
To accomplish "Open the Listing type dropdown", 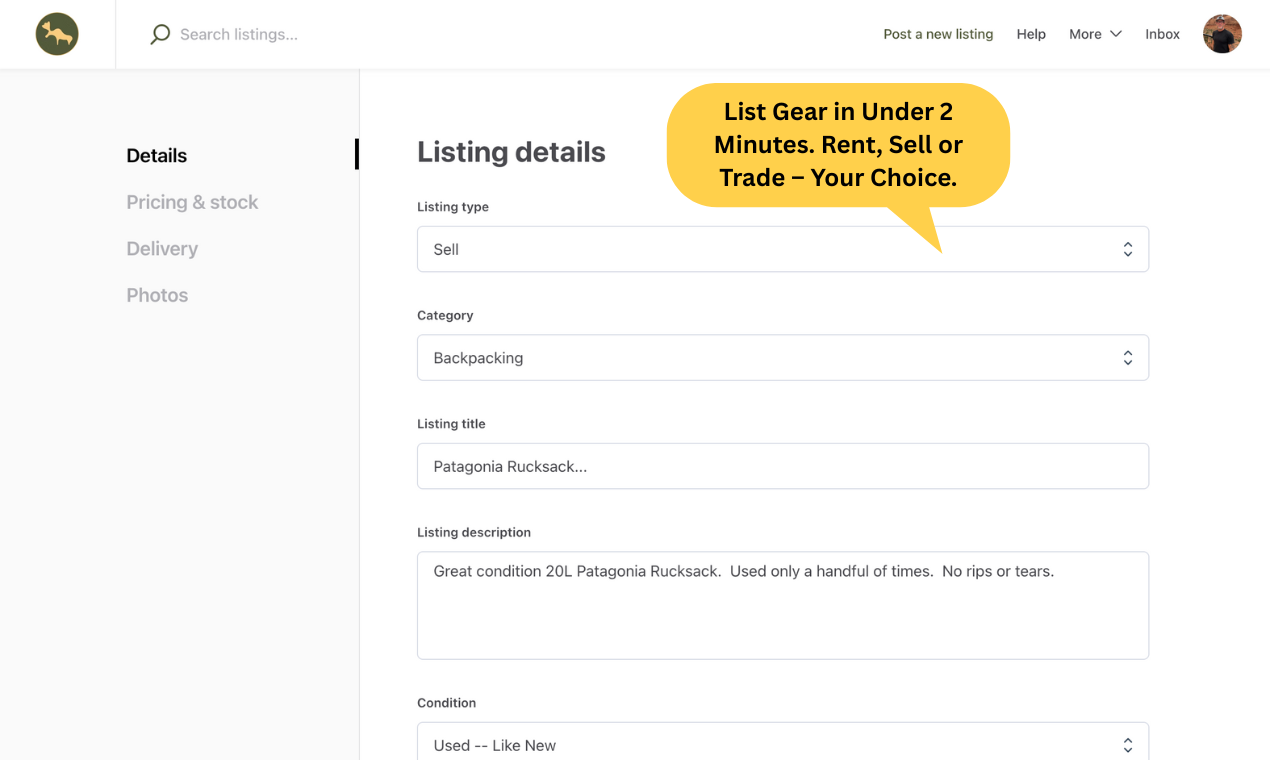I will (x=783, y=249).
